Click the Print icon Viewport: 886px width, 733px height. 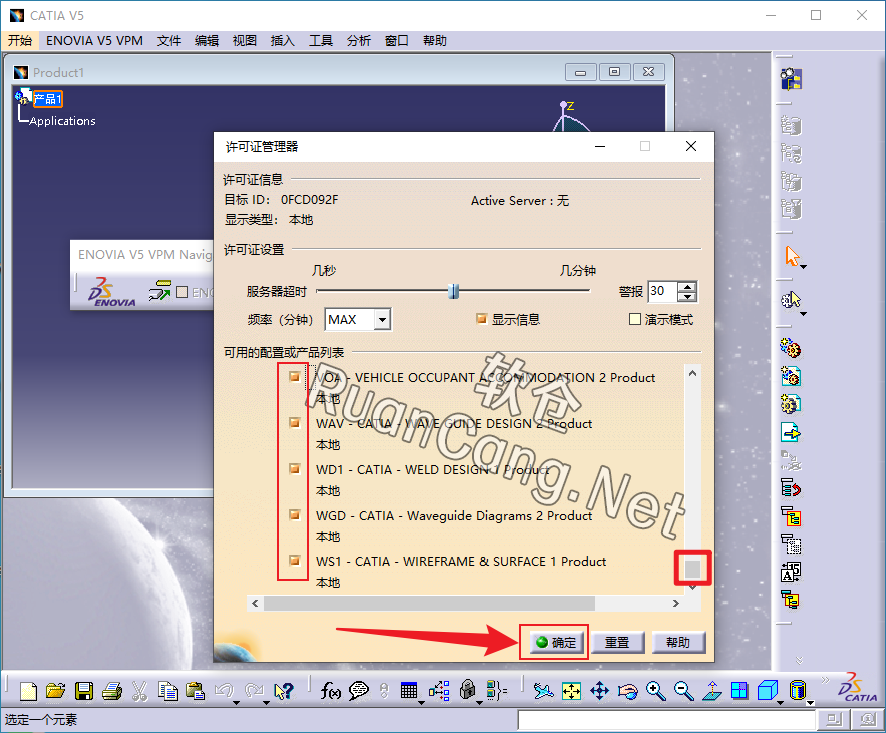tap(112, 691)
